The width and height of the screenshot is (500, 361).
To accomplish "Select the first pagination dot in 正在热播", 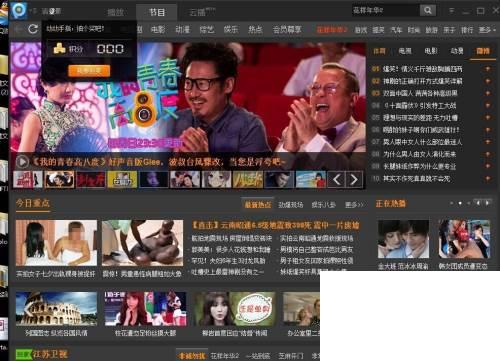I will [451, 203].
